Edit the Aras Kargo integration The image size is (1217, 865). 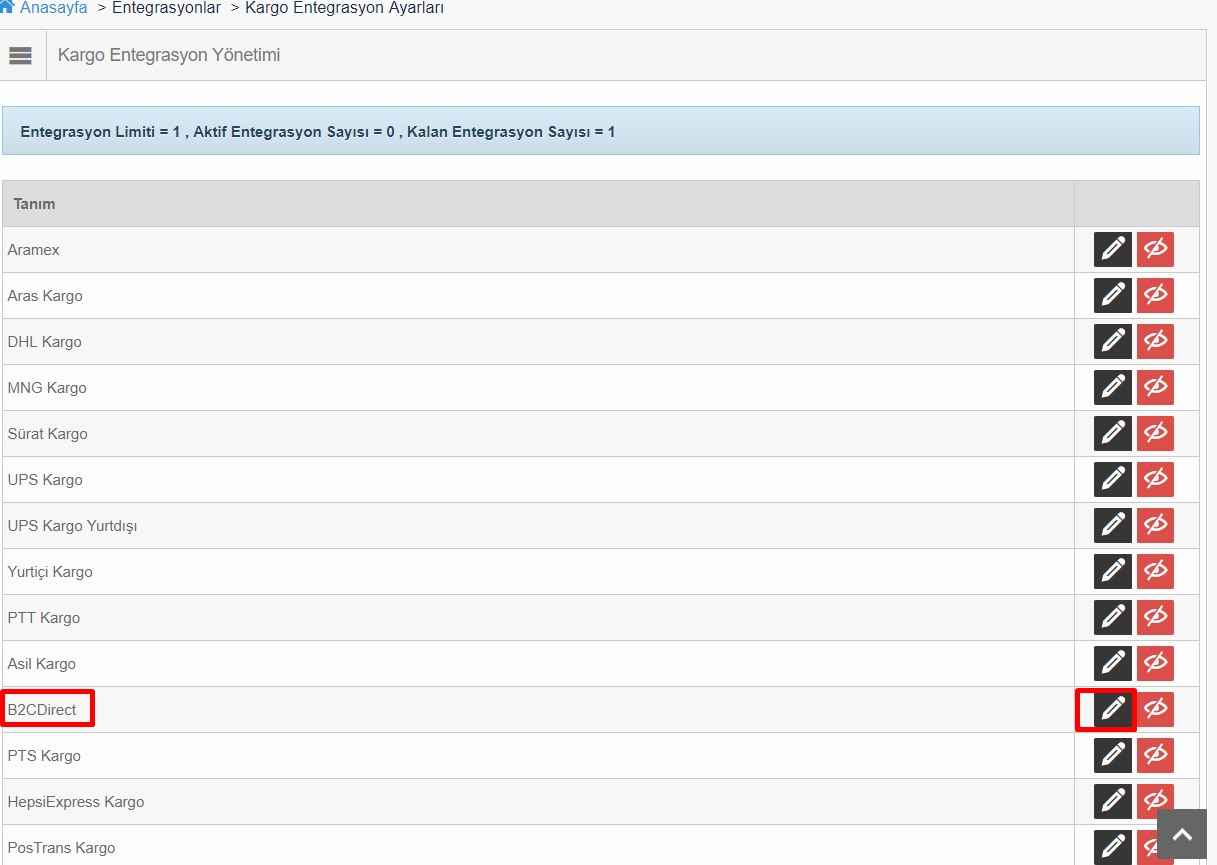point(1113,296)
